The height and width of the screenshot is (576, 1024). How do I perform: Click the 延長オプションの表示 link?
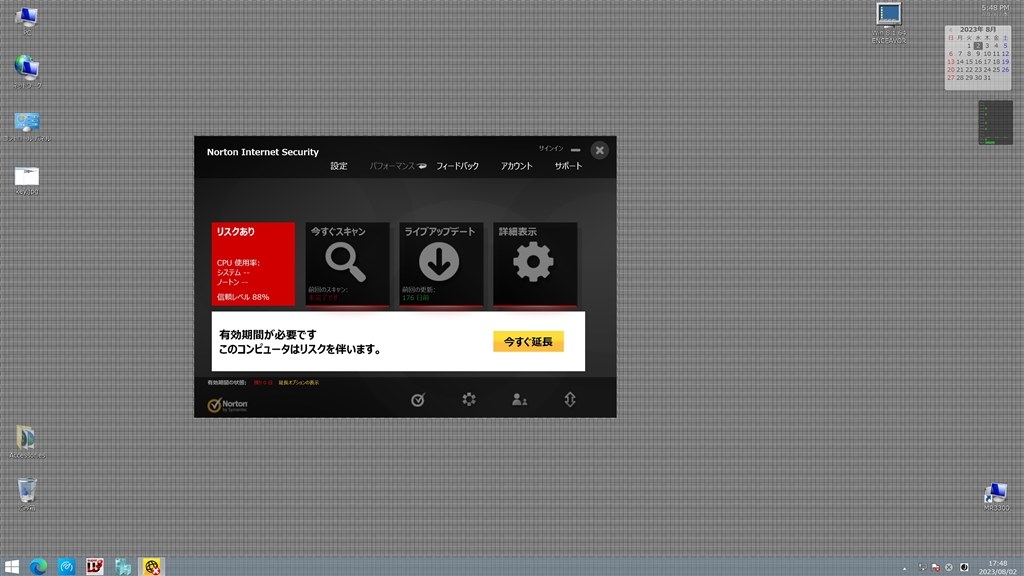(x=298, y=383)
